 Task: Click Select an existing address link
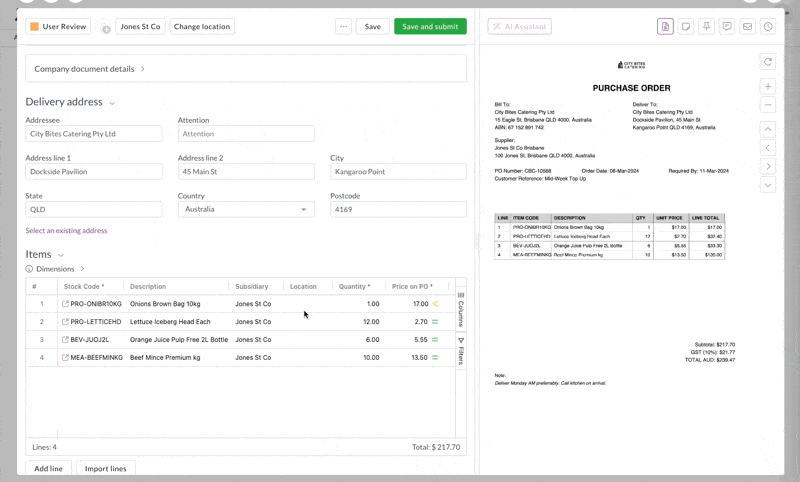point(66,231)
